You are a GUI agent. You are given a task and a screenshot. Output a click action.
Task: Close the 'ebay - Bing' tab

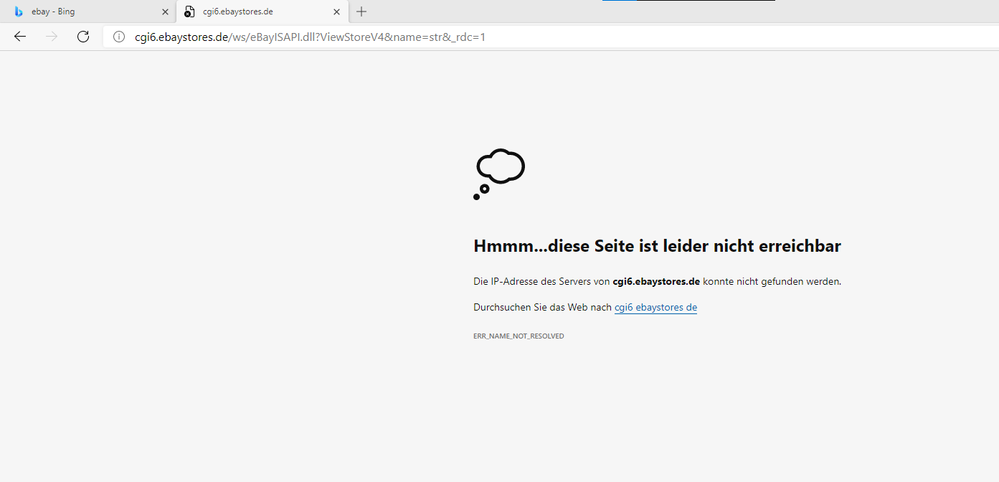[x=165, y=11]
